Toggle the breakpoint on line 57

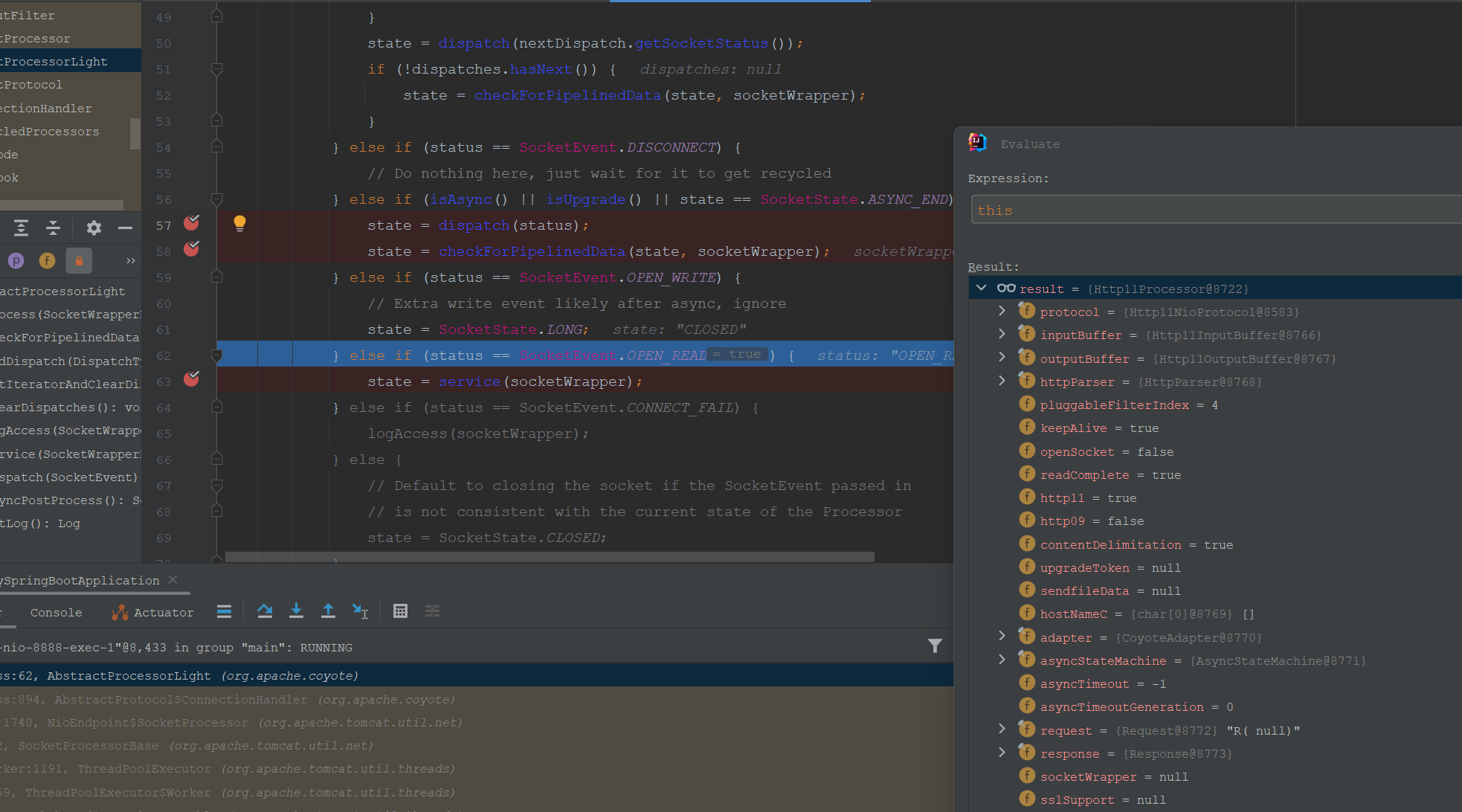(x=192, y=223)
